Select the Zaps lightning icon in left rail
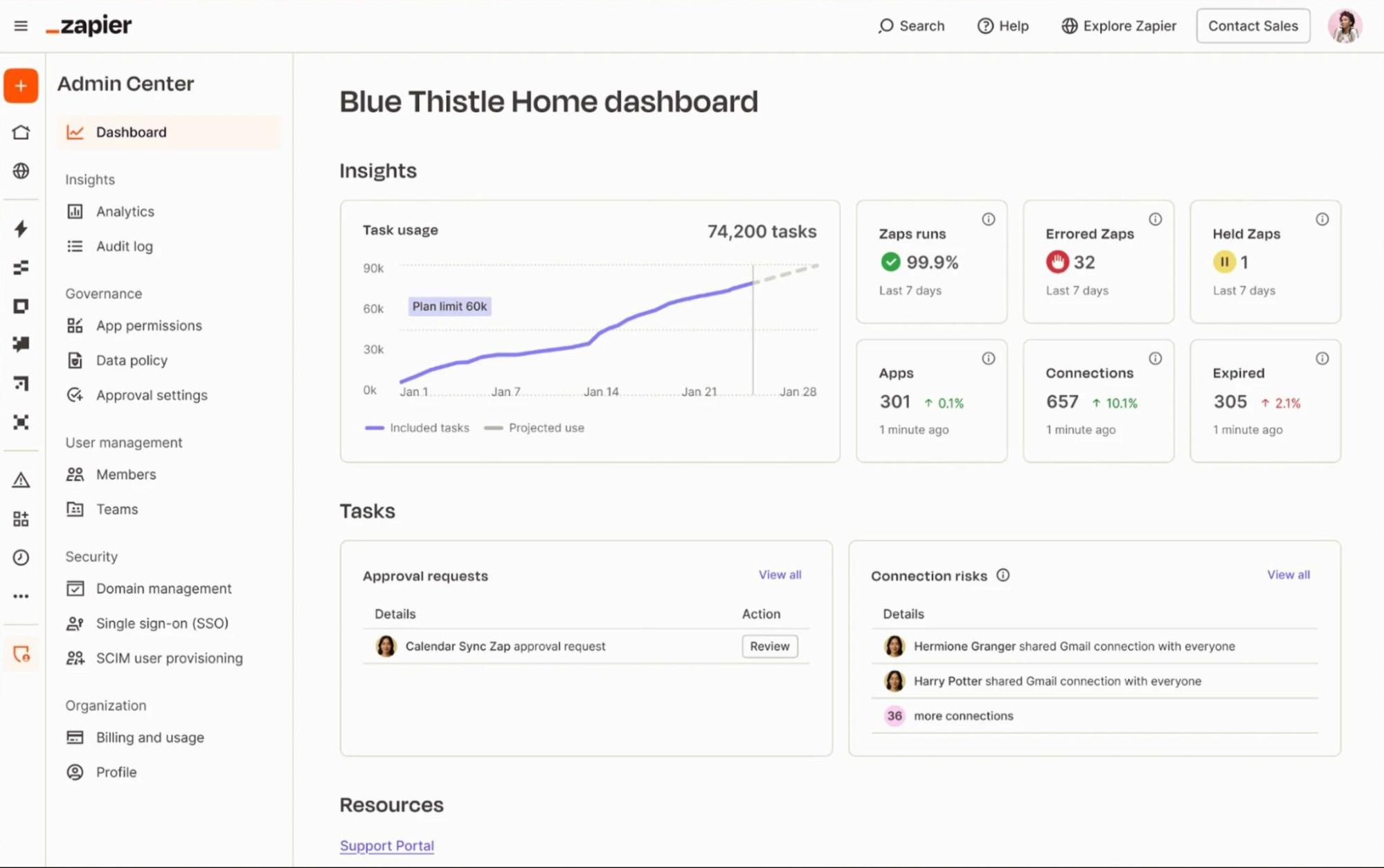Image resolution: width=1384 pixels, height=868 pixels. click(21, 230)
